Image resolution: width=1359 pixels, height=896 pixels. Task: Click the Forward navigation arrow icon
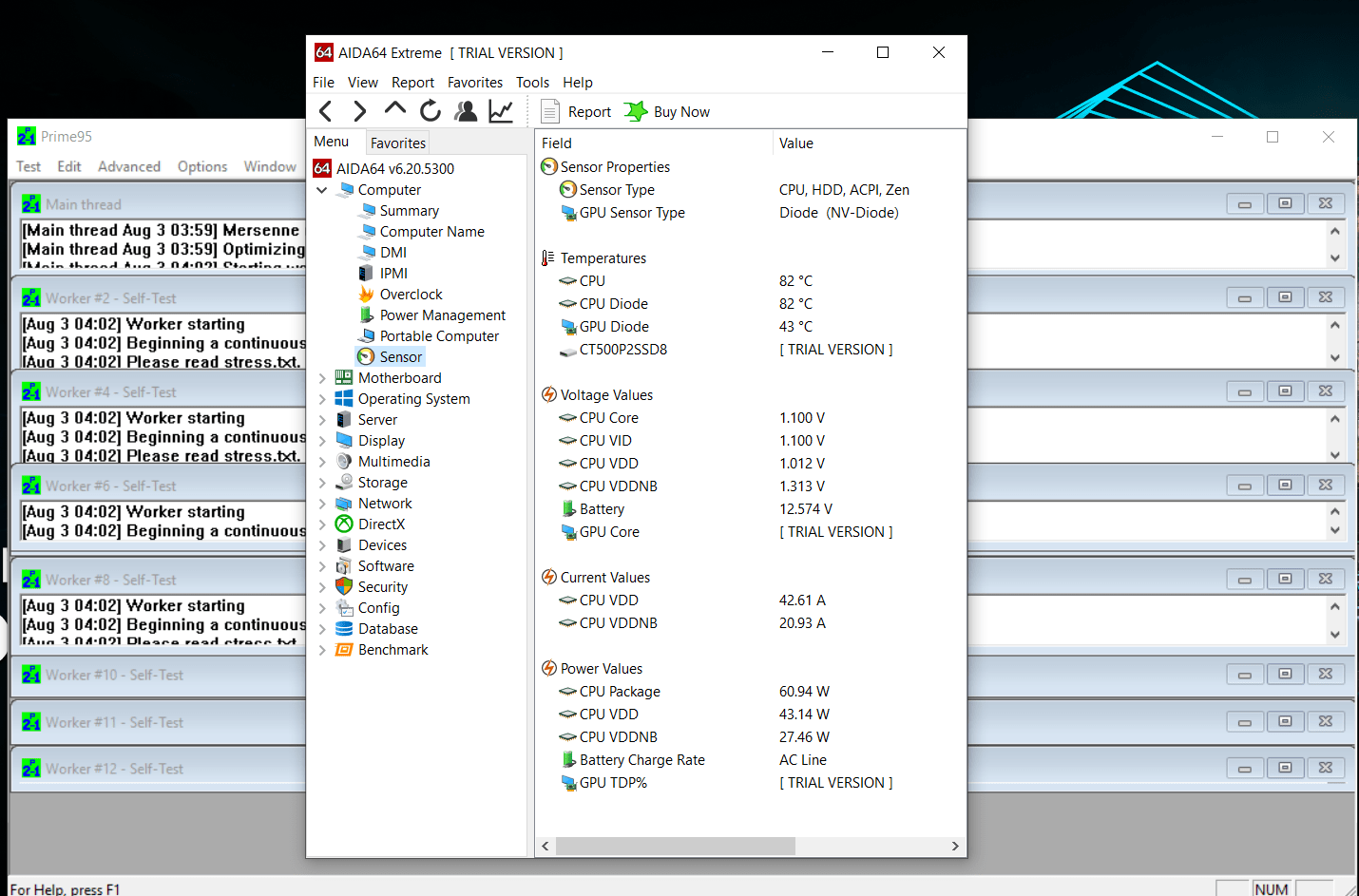(x=359, y=112)
